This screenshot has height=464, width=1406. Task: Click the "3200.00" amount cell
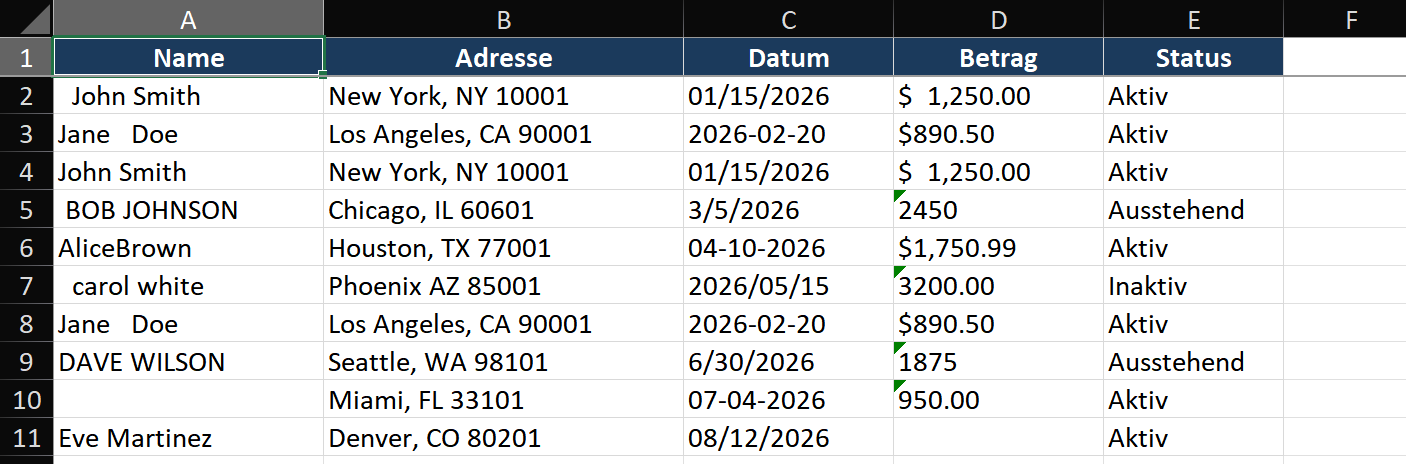(998, 285)
